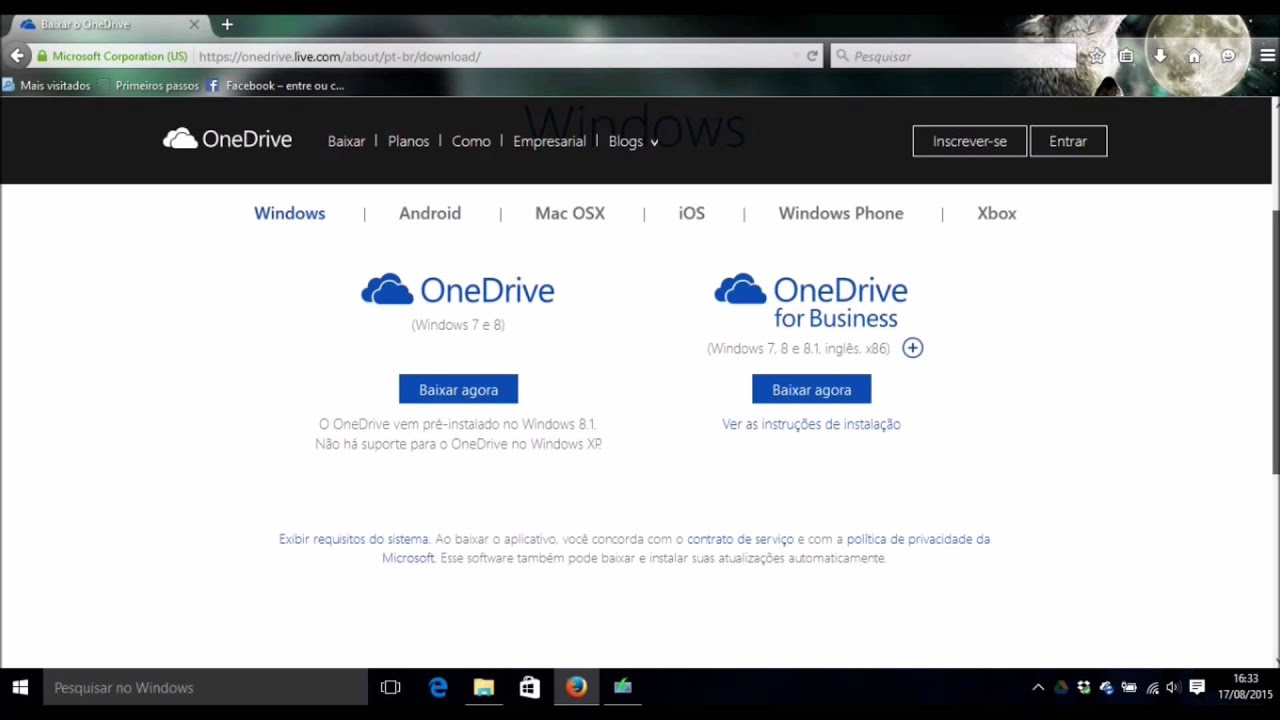Click the green padlock site identity icon
The width and height of the screenshot is (1280, 720).
click(42, 56)
